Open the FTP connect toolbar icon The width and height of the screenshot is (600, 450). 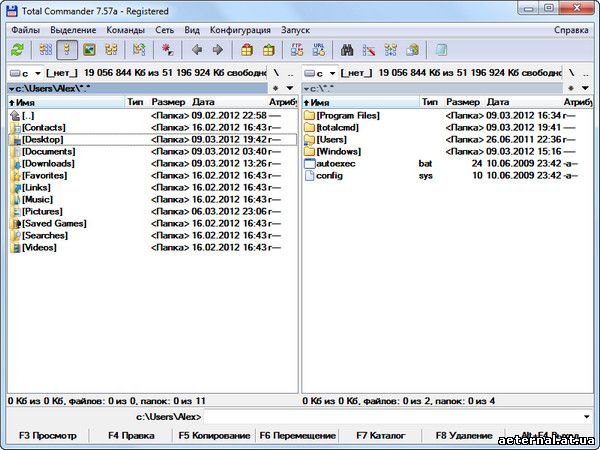point(297,50)
